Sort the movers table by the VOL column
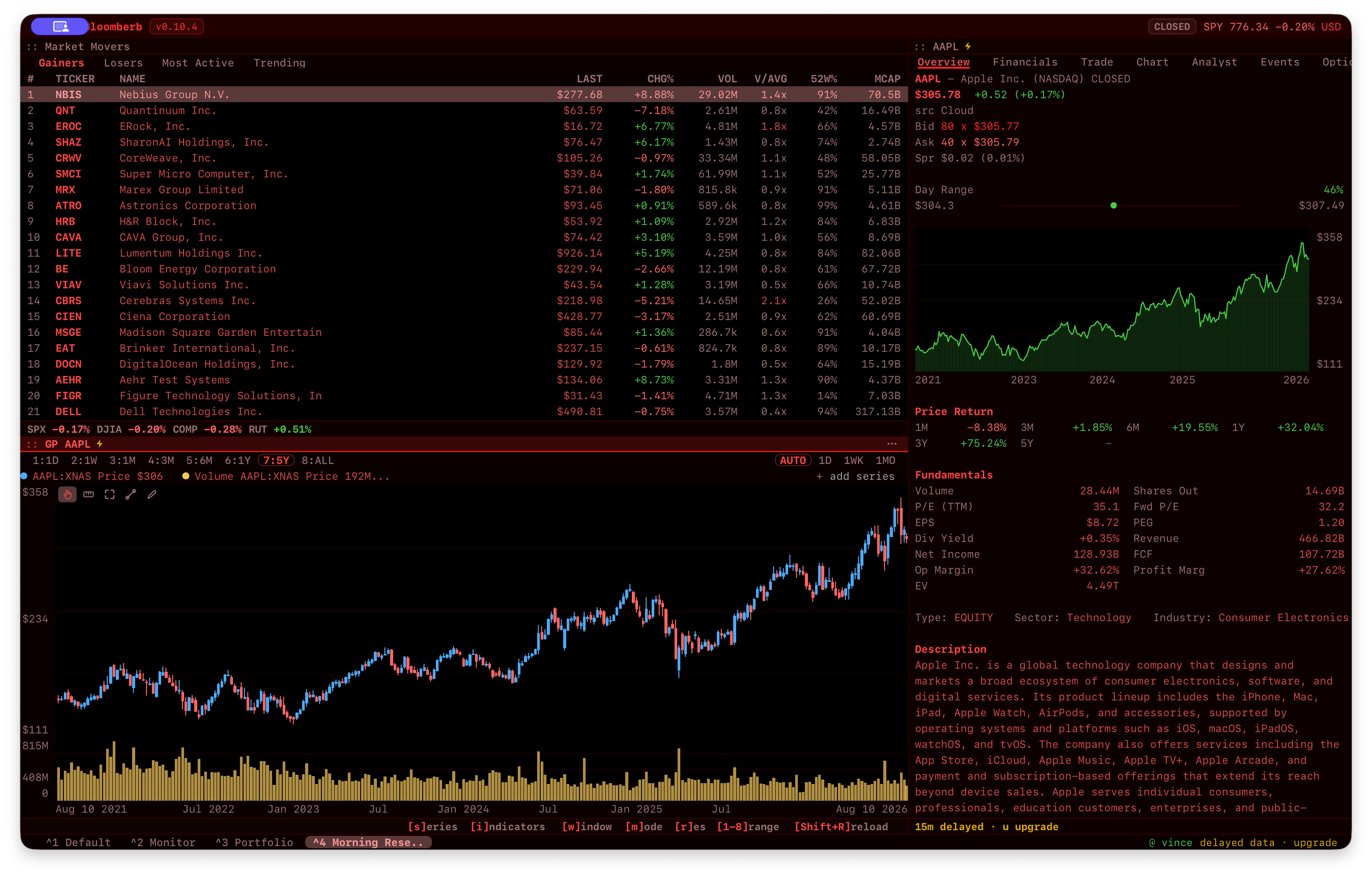The height and width of the screenshot is (876, 1372). tap(727, 79)
